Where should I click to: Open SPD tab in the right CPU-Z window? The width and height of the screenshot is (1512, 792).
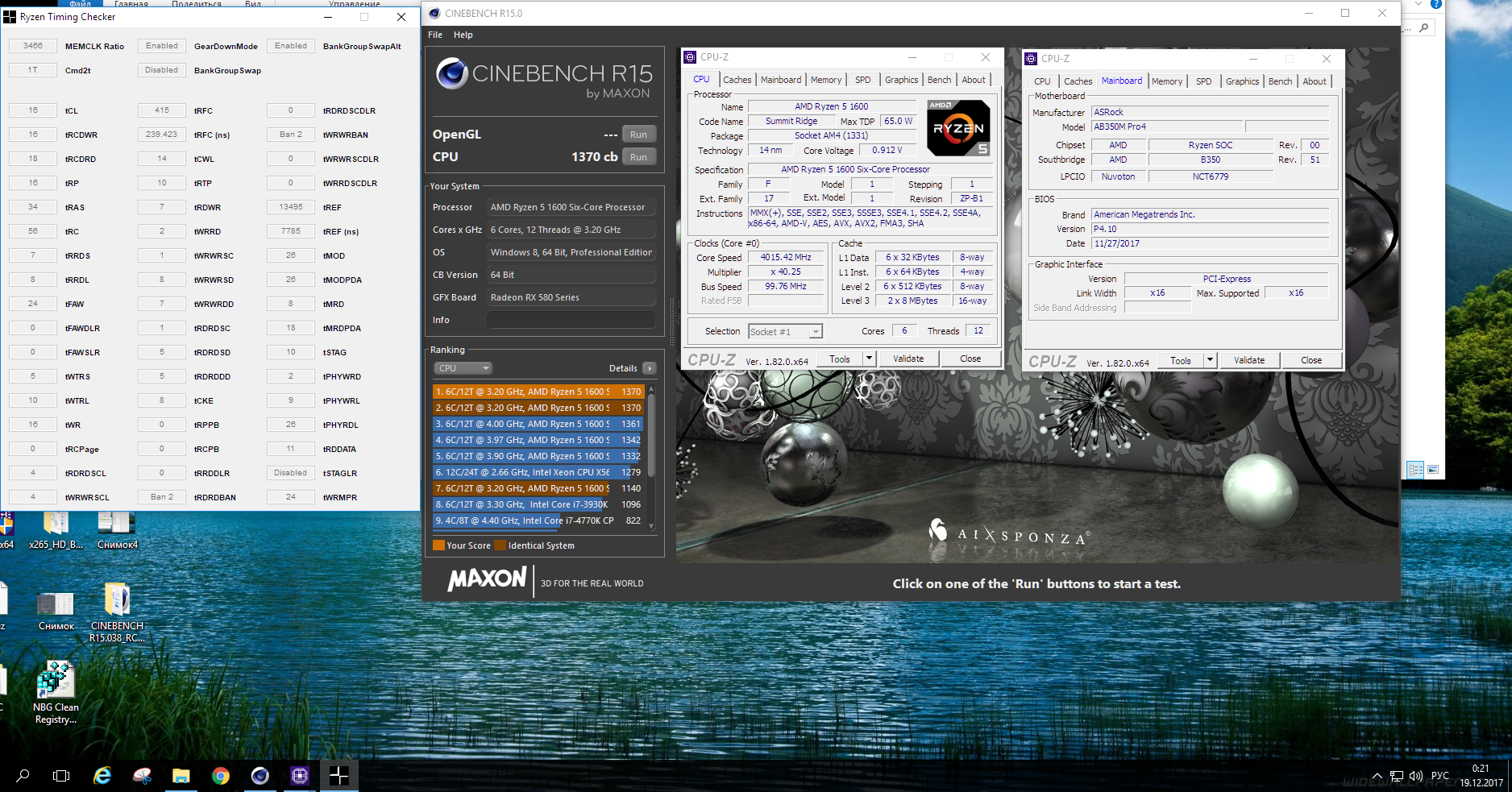[x=1203, y=81]
